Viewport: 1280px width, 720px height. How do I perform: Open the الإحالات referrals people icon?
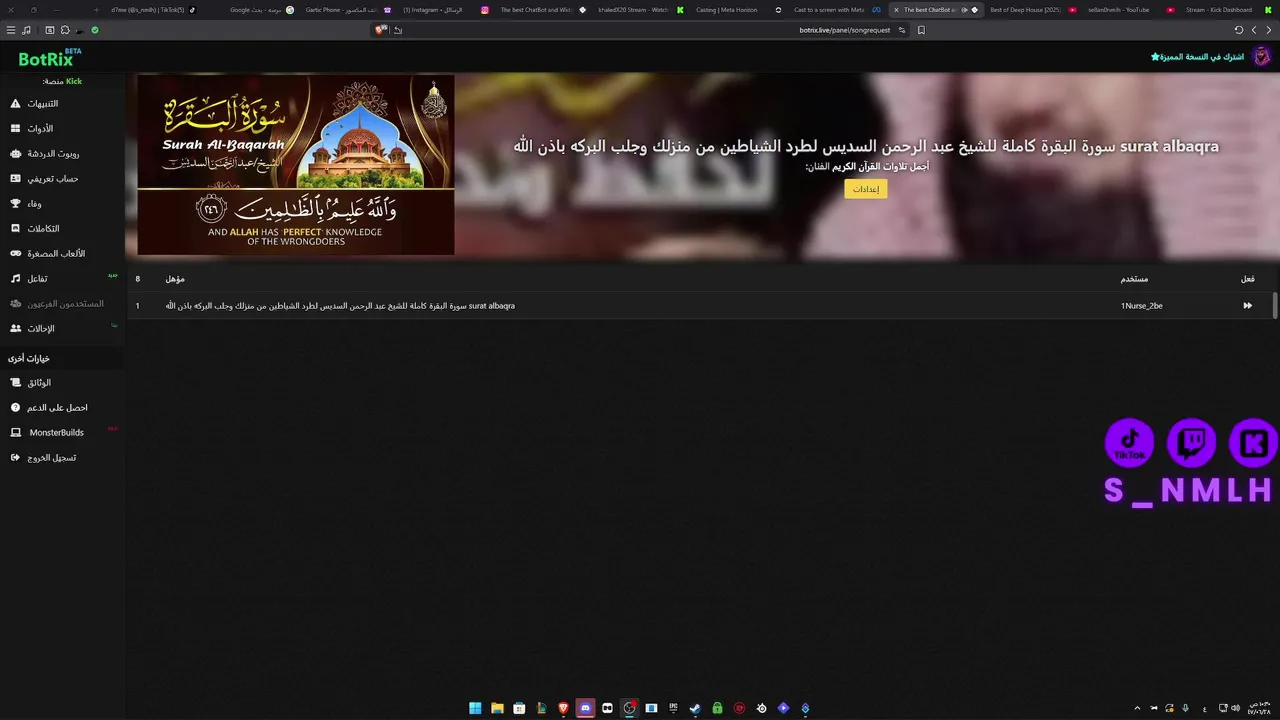[15, 329]
